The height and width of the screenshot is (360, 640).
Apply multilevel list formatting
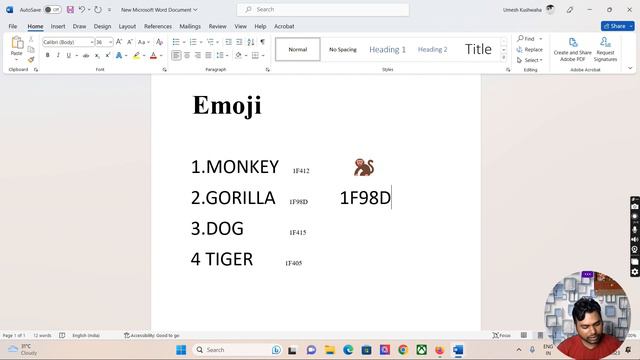click(x=210, y=42)
